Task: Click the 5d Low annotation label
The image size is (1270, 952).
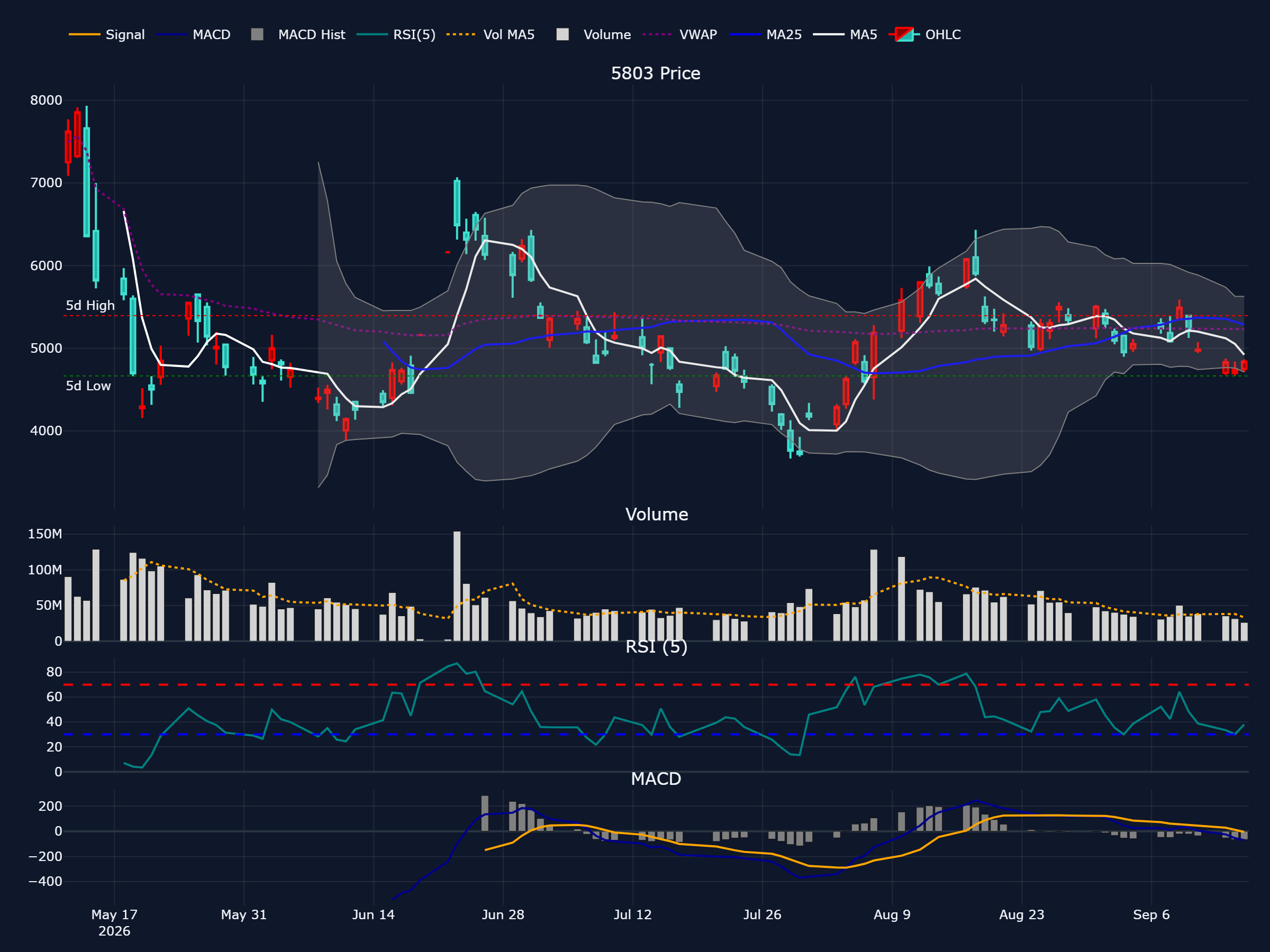Action: [88, 386]
